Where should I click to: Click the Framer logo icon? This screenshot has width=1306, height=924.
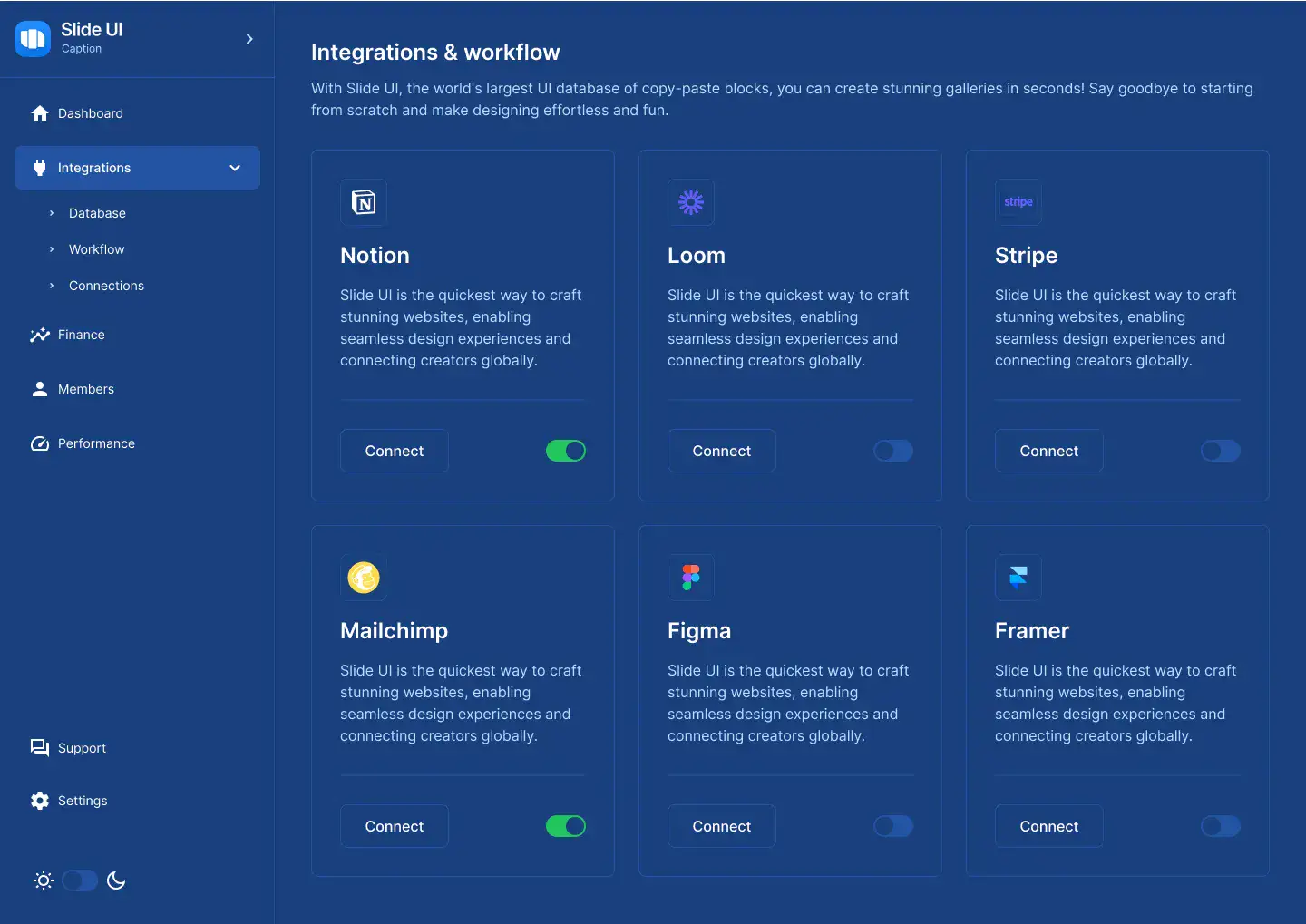(x=1018, y=578)
